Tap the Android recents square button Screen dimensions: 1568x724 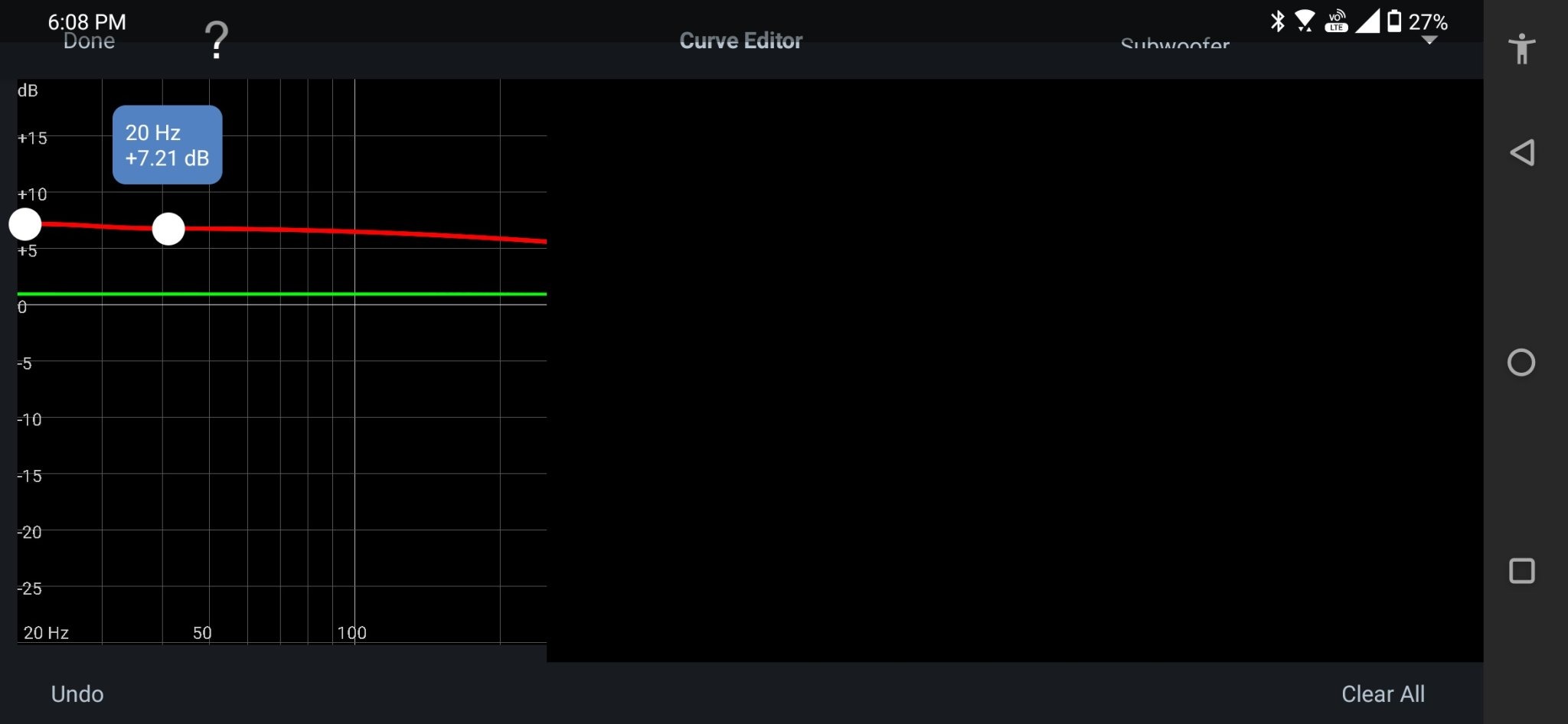tap(1522, 571)
